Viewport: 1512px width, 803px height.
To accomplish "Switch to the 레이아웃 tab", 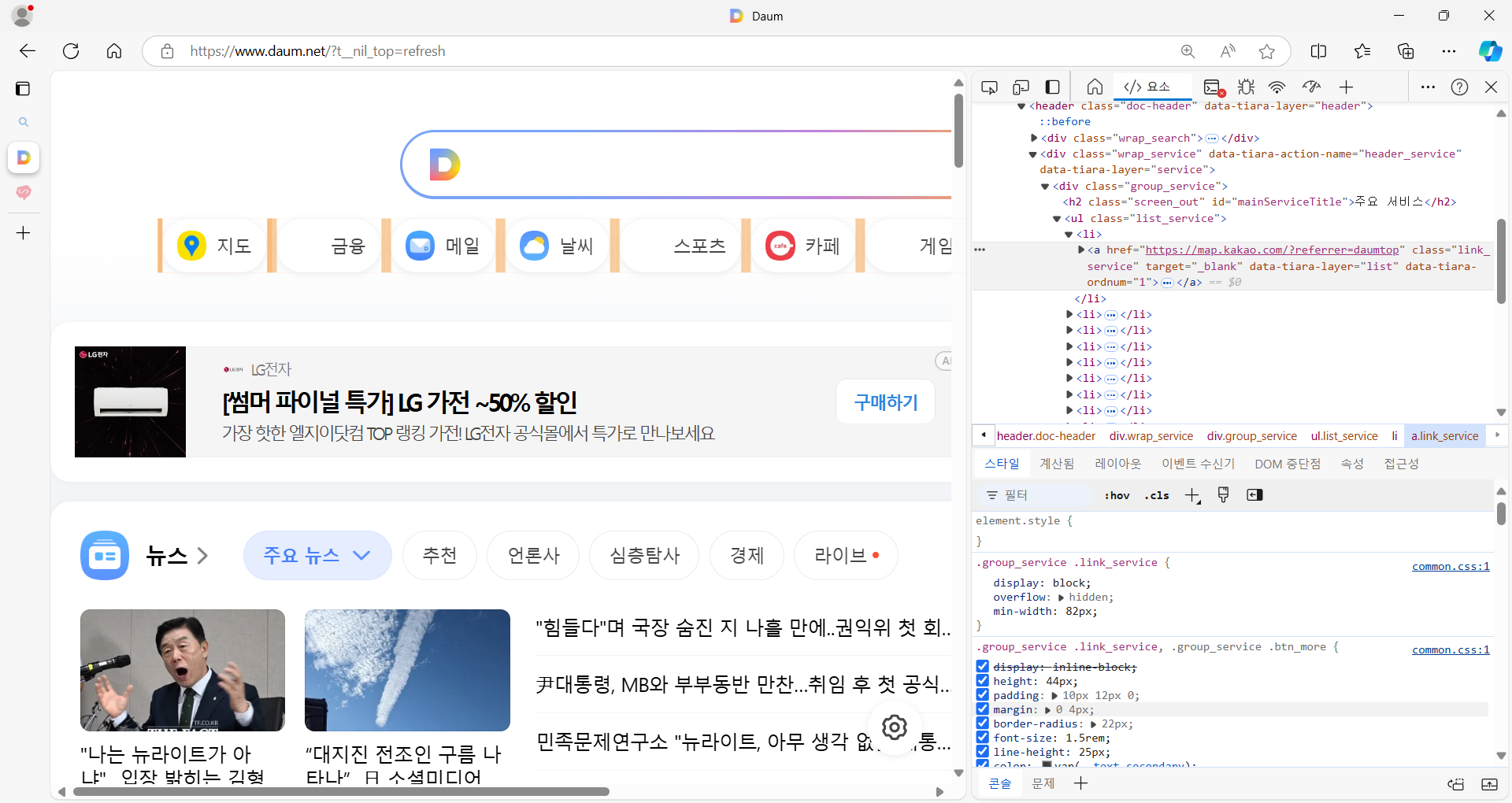I will click(1118, 464).
